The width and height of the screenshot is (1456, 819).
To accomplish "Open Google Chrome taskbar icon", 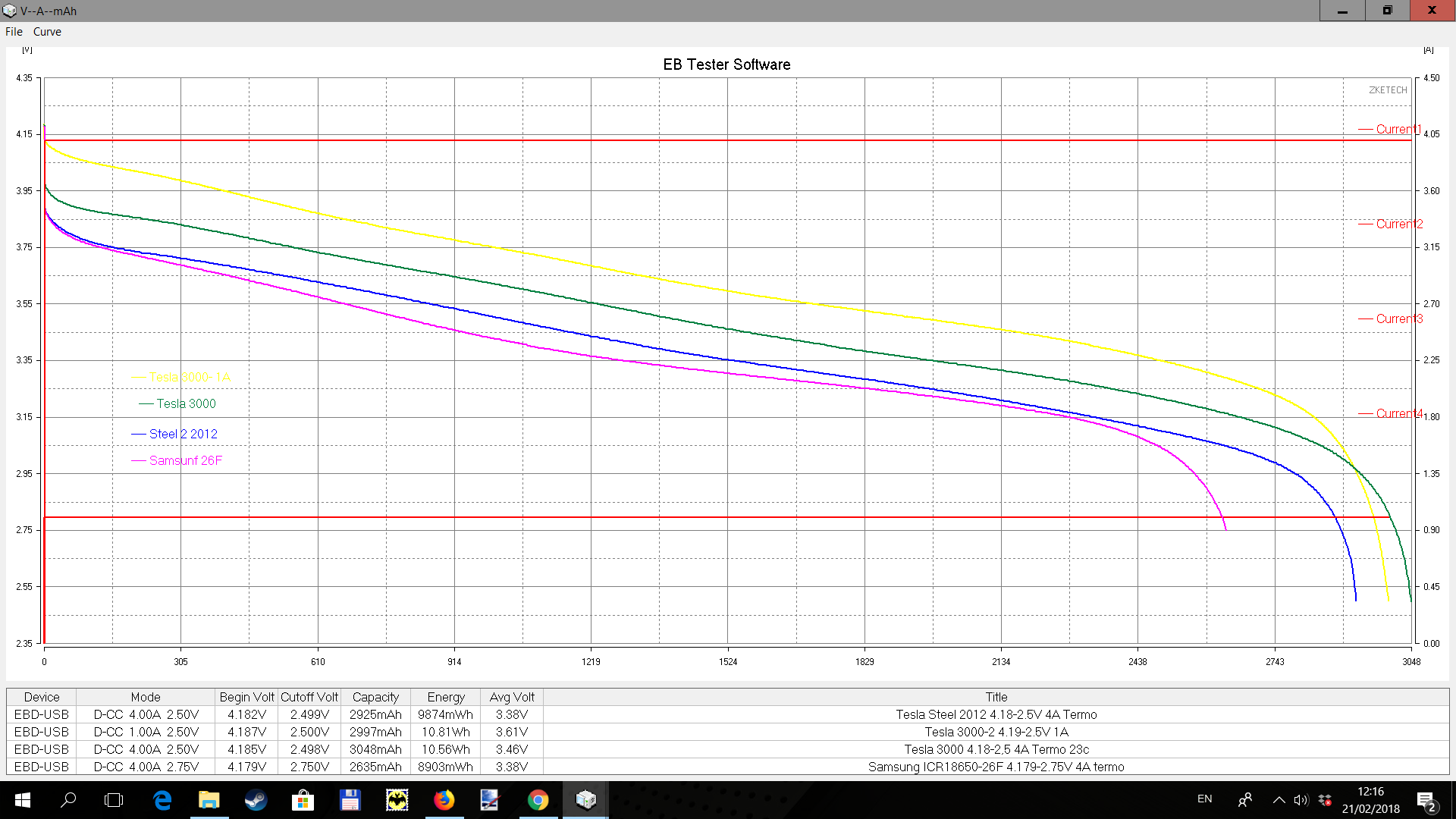I will click(538, 800).
